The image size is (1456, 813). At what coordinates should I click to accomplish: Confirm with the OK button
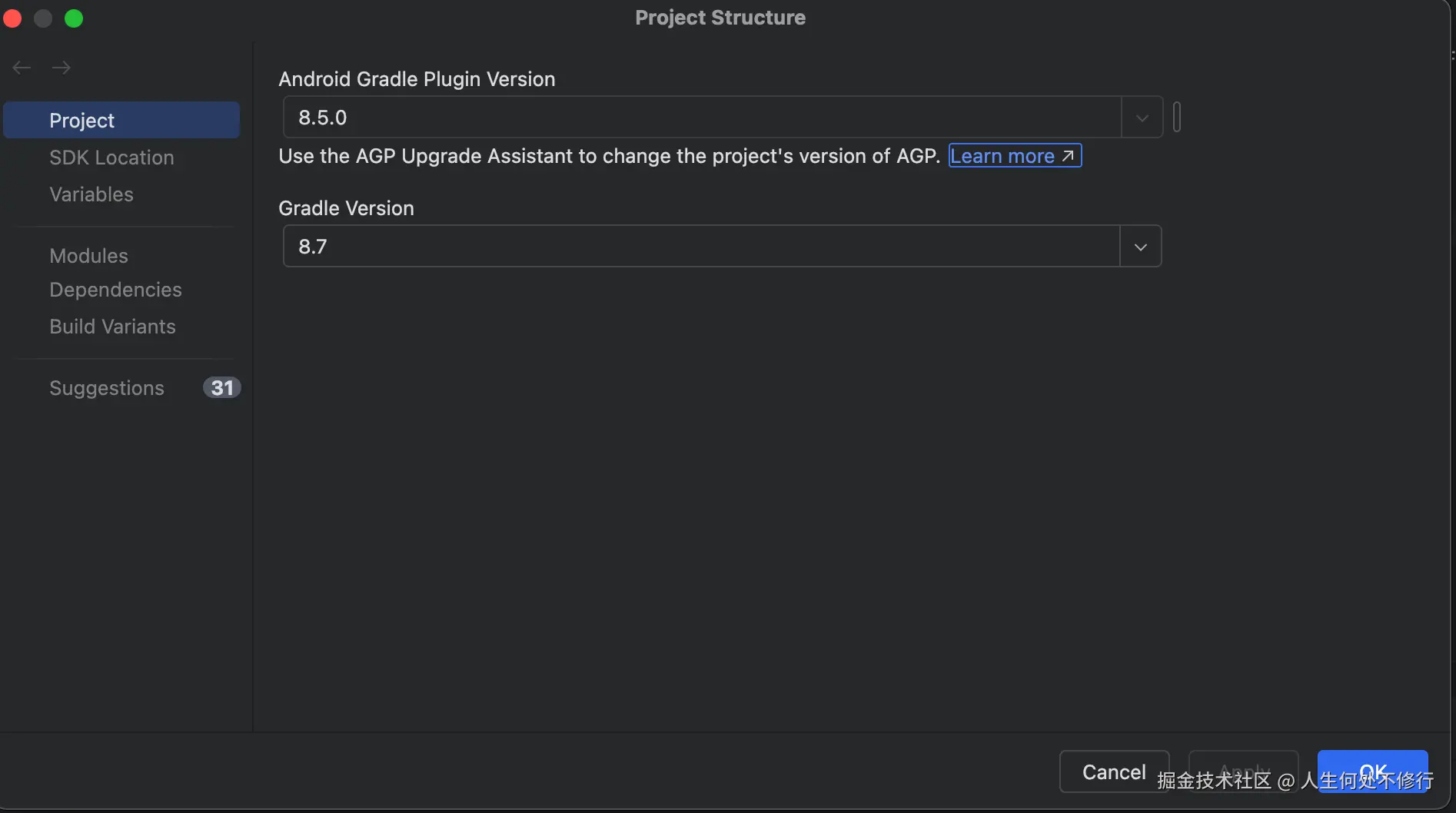1372,771
